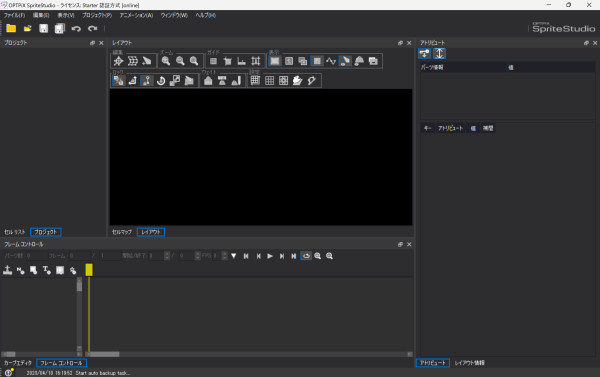Toggle the fourth highlighted display square icon

(317, 61)
